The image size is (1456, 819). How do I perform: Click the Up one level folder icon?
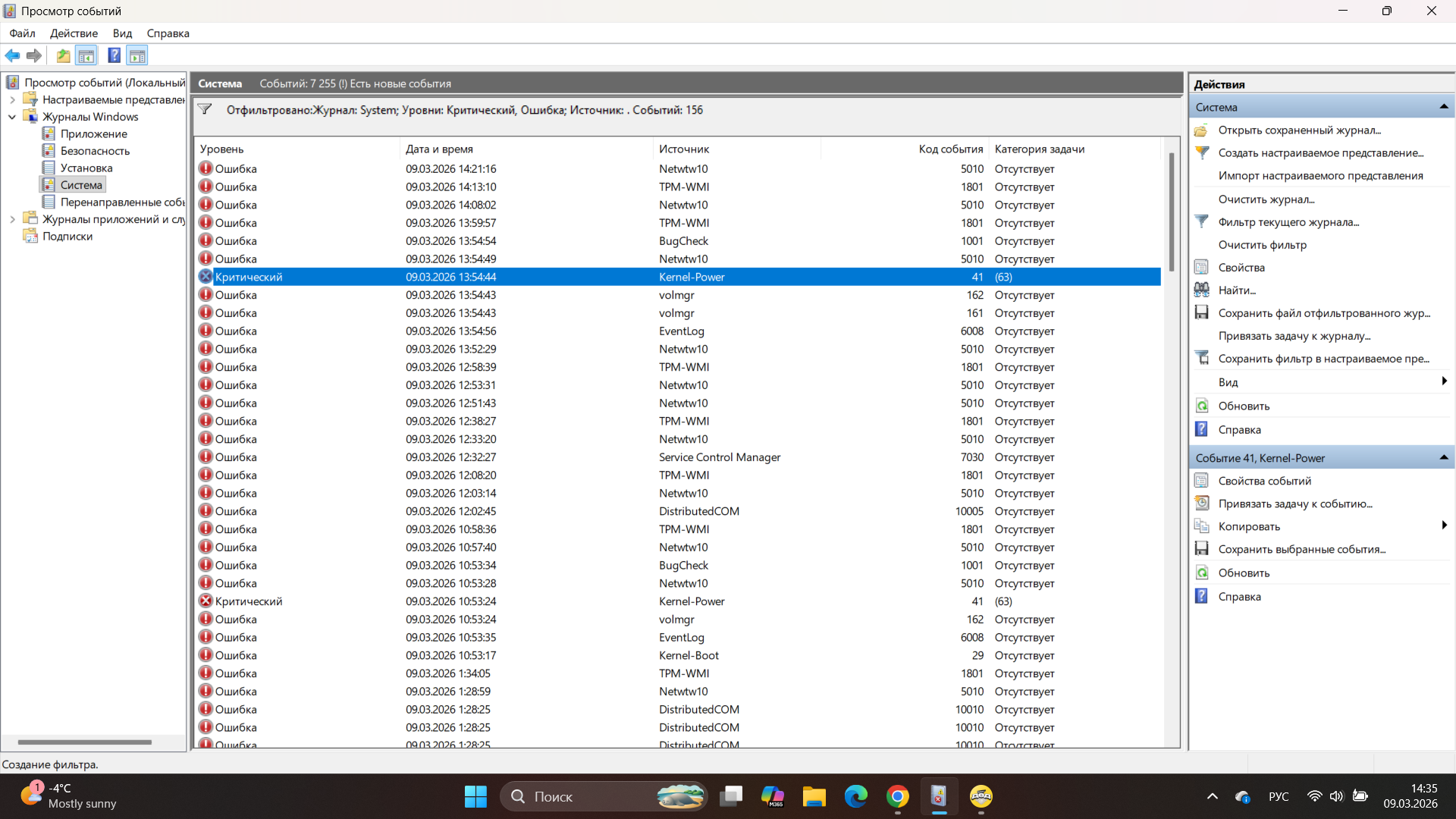tap(64, 55)
